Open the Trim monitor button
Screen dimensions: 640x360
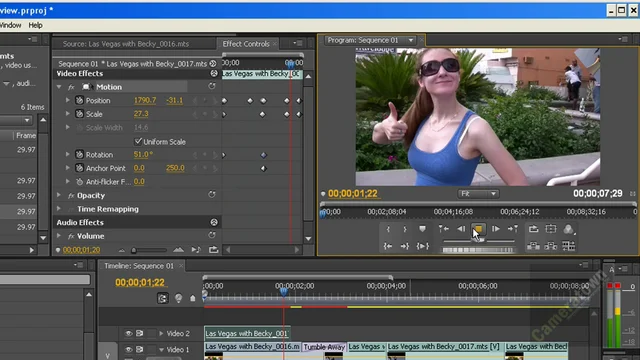point(568,246)
